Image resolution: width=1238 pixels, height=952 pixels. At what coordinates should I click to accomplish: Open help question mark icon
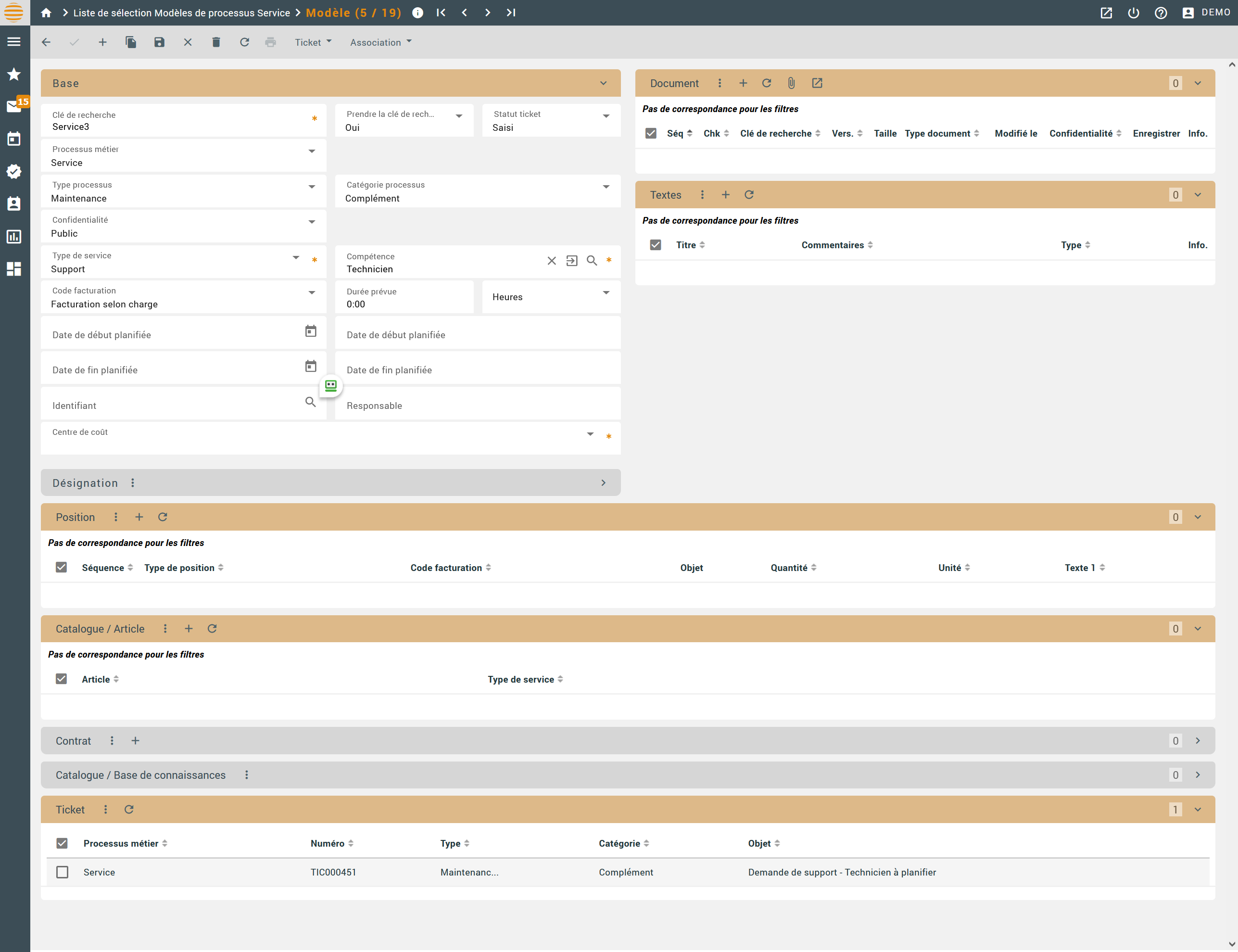pos(1161,13)
